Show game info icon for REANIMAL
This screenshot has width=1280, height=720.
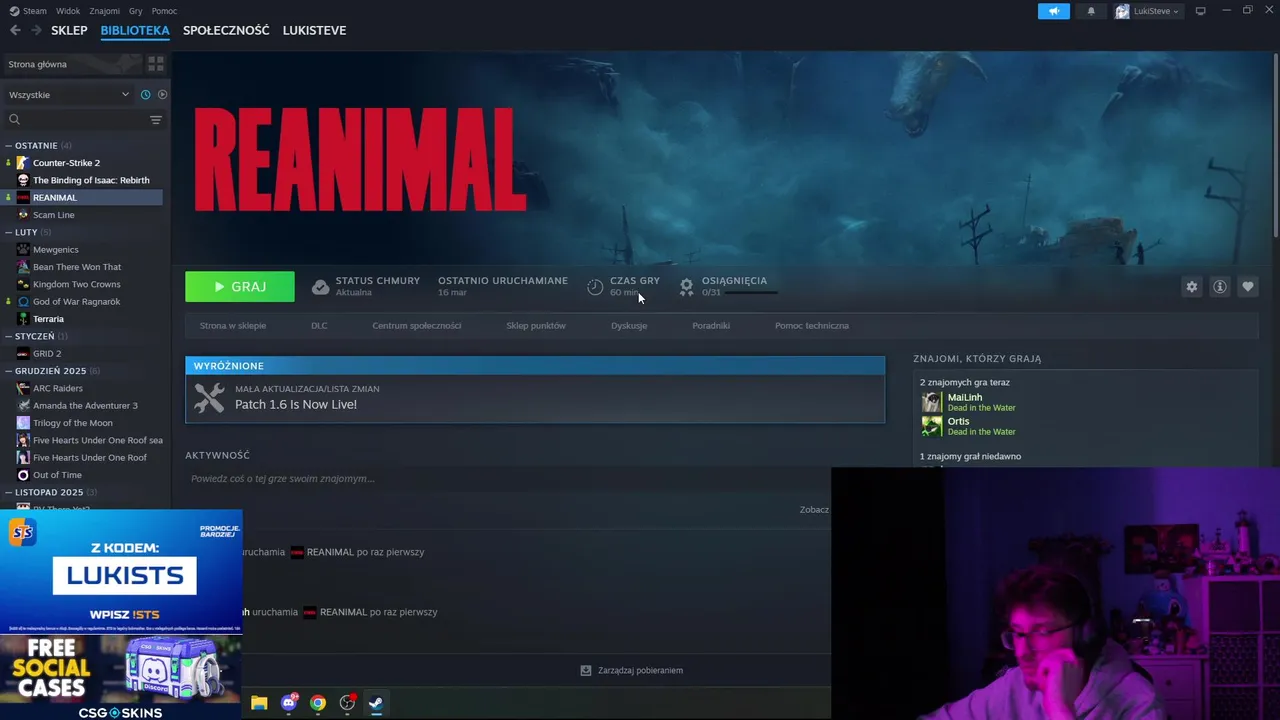coord(1220,287)
